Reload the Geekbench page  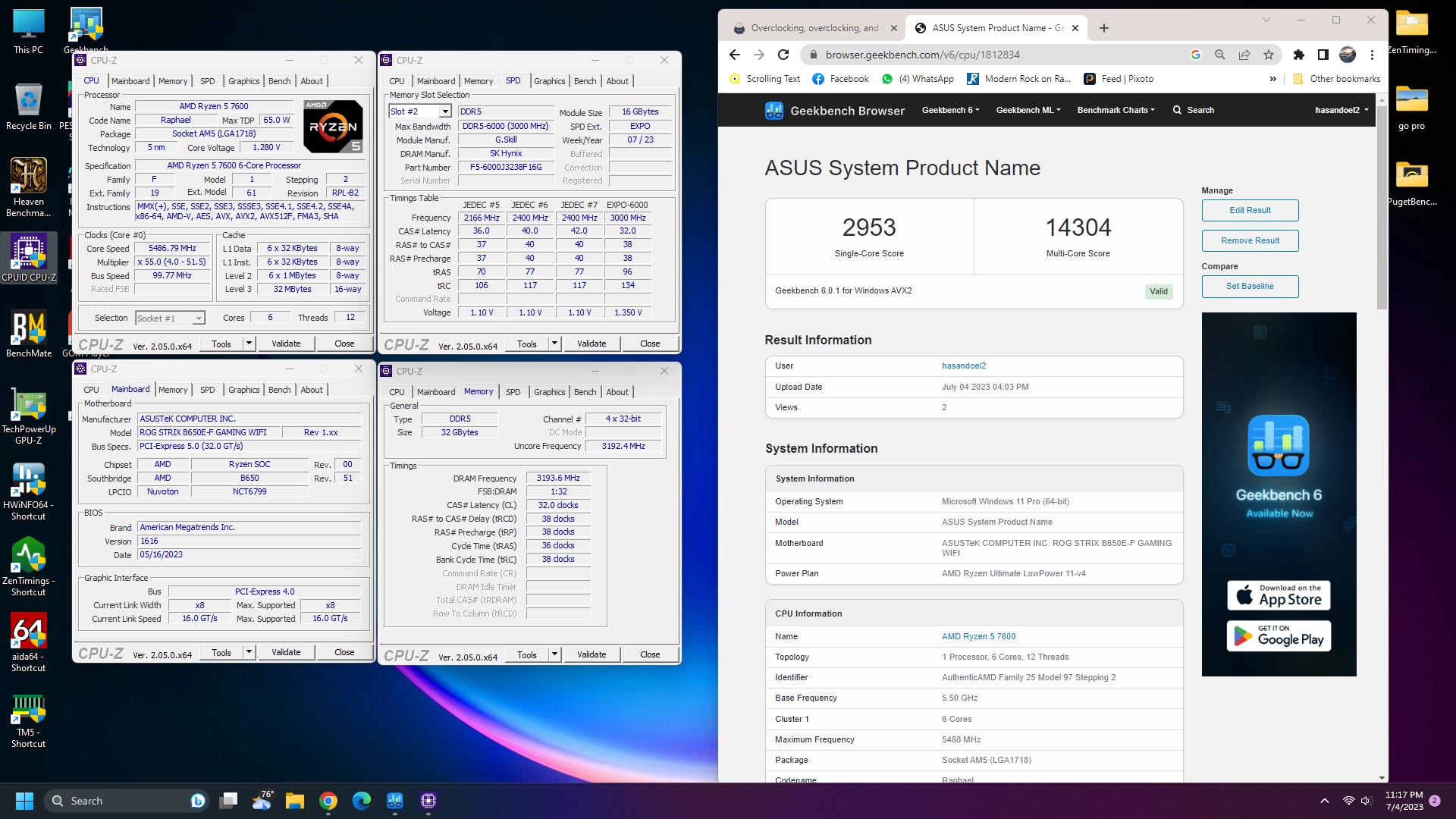click(x=783, y=55)
